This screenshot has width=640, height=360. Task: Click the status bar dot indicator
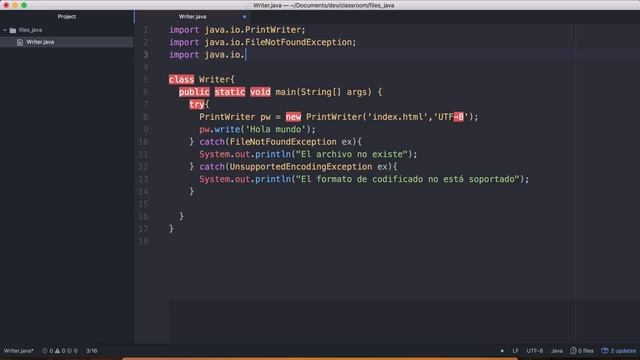click(x=502, y=351)
